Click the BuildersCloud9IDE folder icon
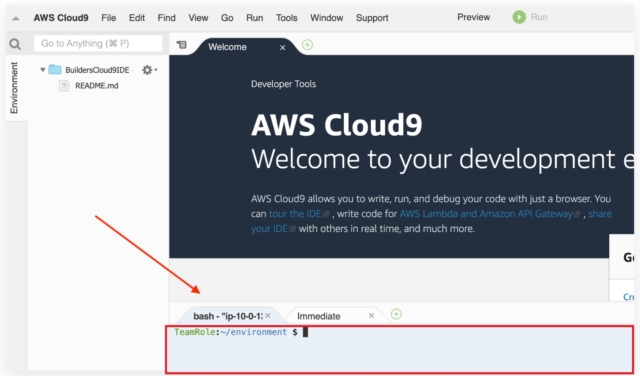Viewport: 640px width, 376px height. coord(55,69)
